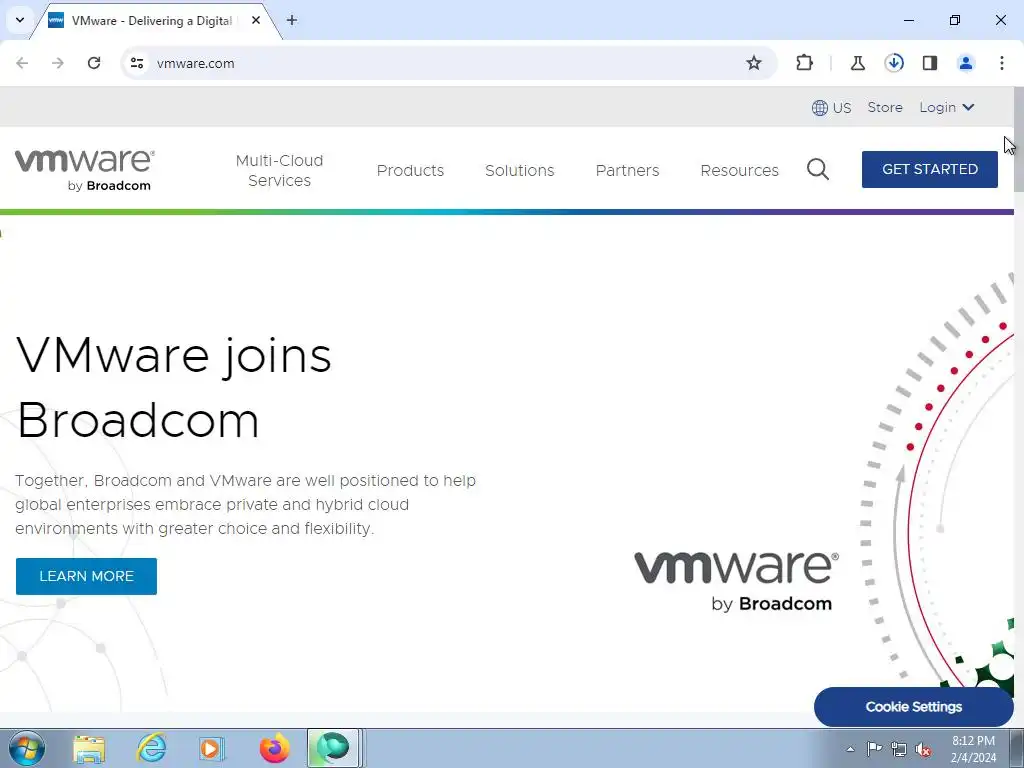This screenshot has width=1024, height=768.
Task: Reload the vmware.com page
Action: point(94,63)
